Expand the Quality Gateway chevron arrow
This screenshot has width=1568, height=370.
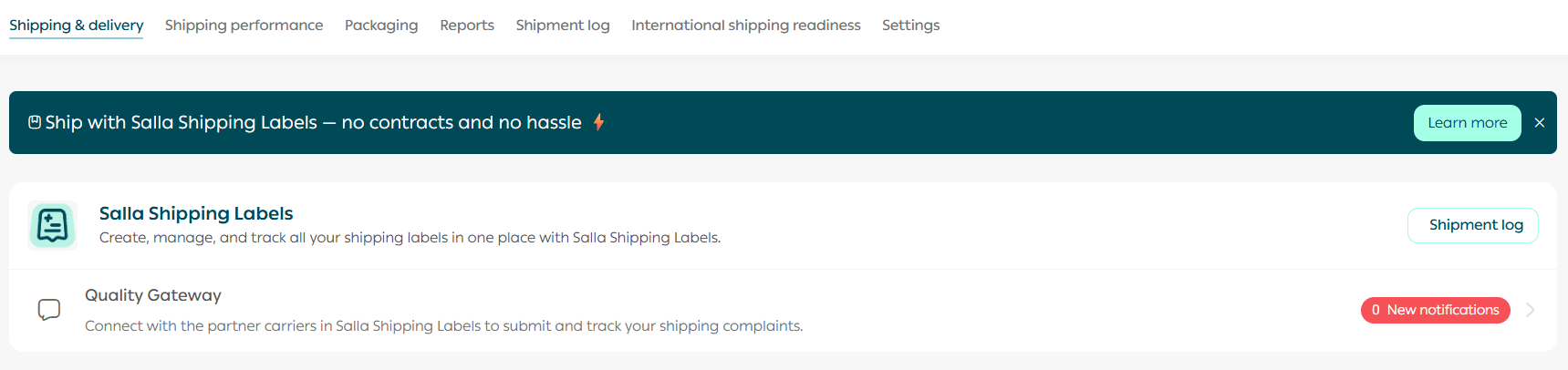pos(1531,310)
